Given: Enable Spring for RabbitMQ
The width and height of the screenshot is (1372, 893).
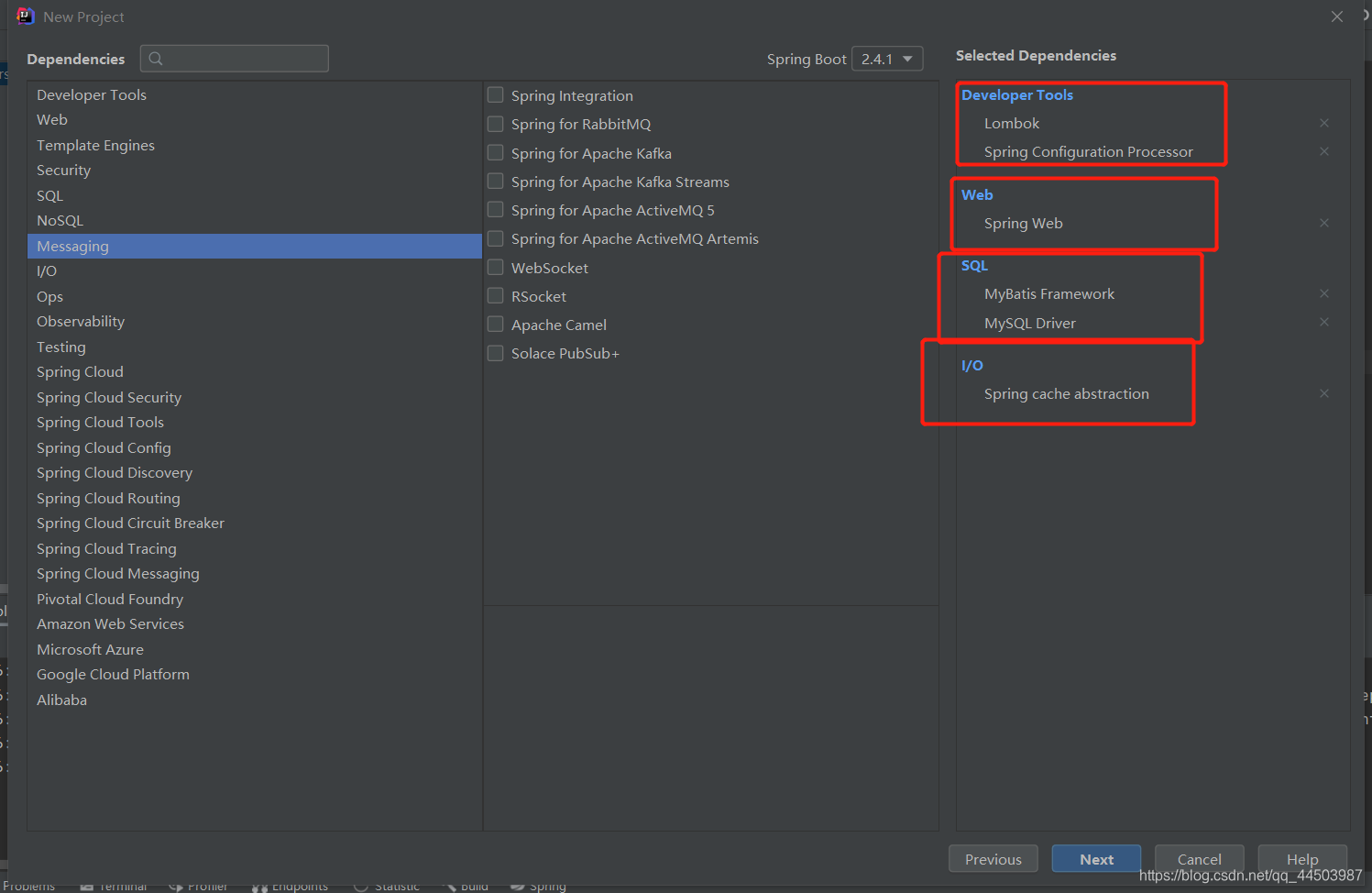Looking at the screenshot, I should click(496, 123).
